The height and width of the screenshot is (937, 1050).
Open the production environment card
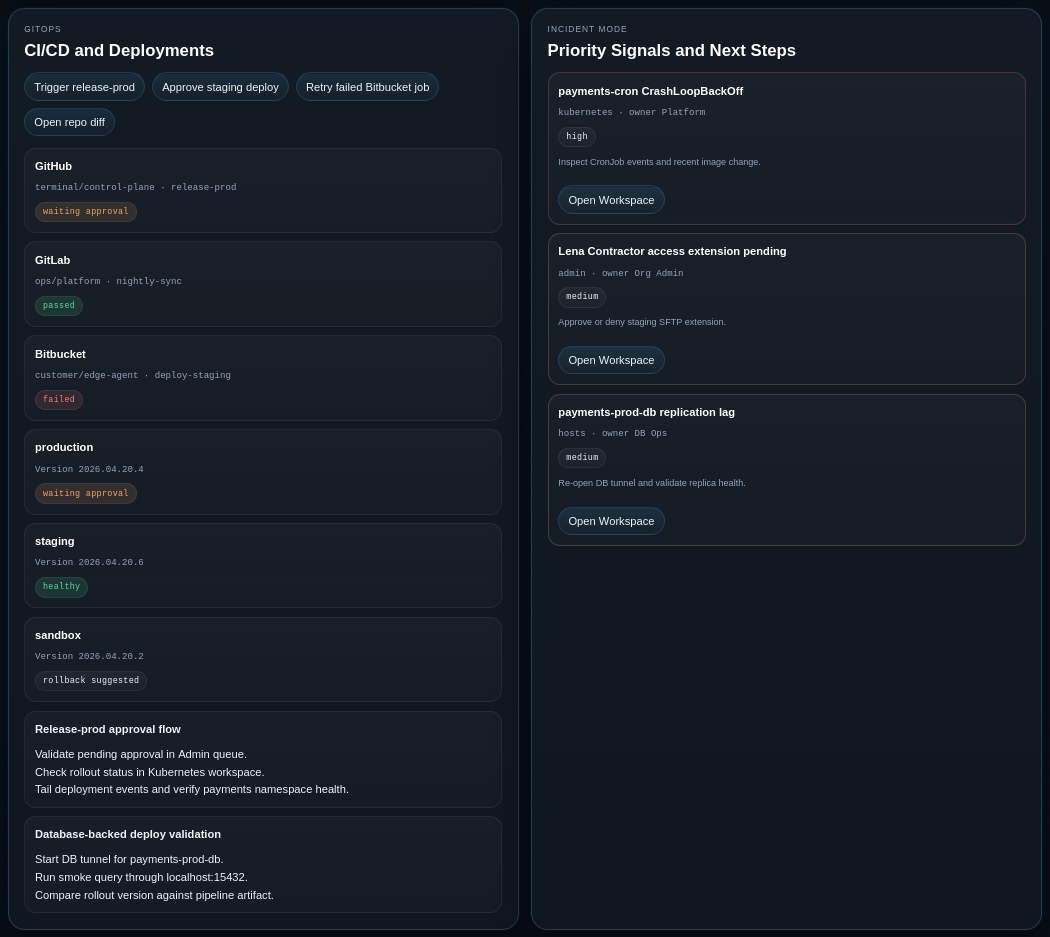pyautogui.click(x=262, y=471)
